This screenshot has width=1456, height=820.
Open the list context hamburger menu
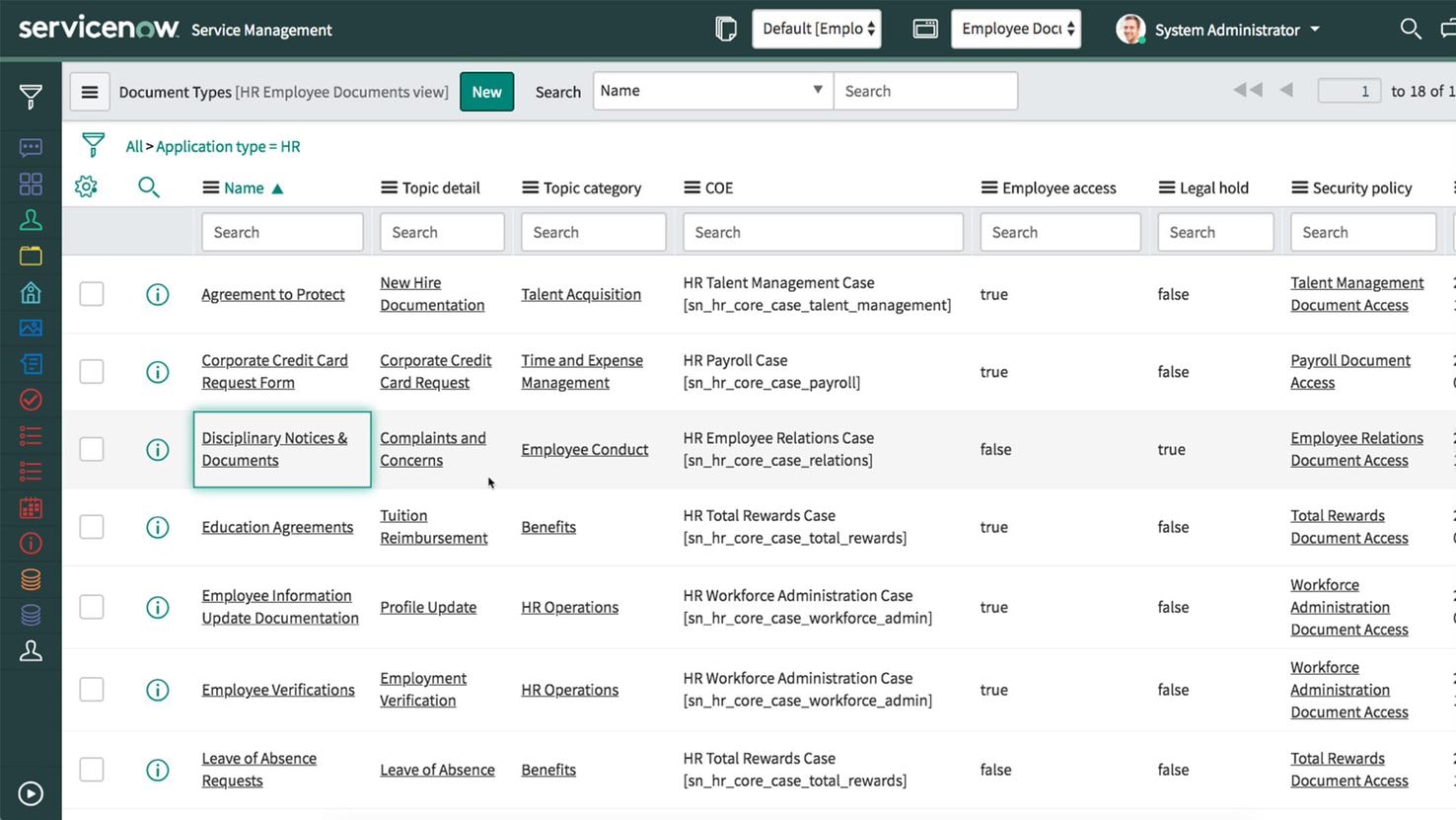tap(90, 92)
